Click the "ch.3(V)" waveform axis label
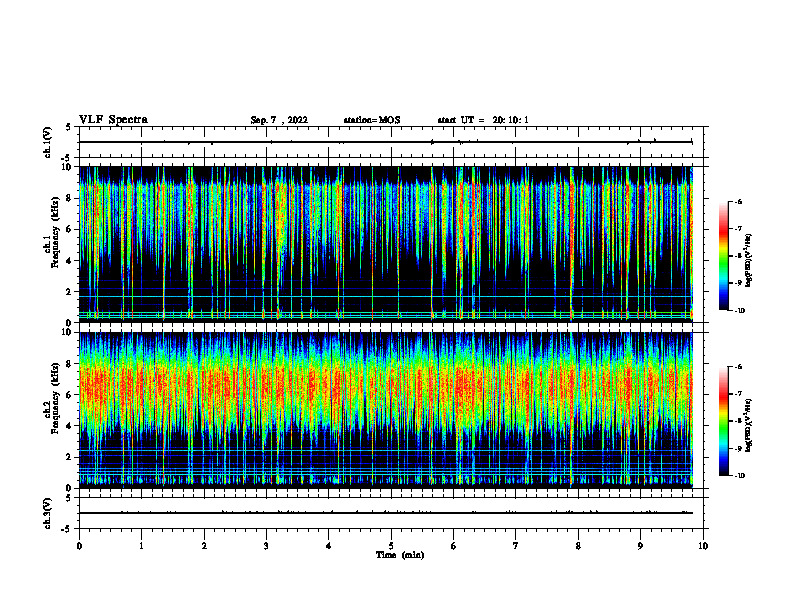 tap(47, 513)
